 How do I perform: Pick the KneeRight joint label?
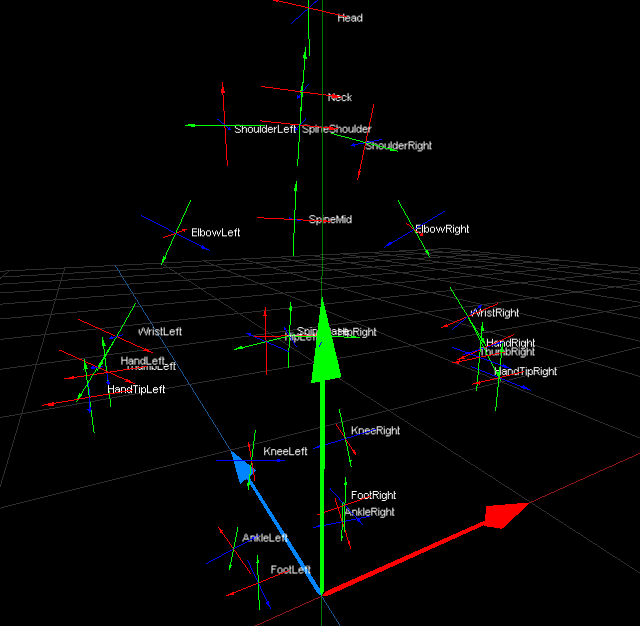(375, 431)
